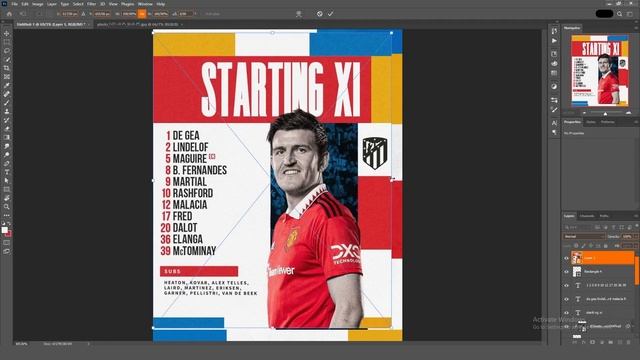The image size is (640, 360).
Task: Select the Path Selection tool
Action: [7, 180]
